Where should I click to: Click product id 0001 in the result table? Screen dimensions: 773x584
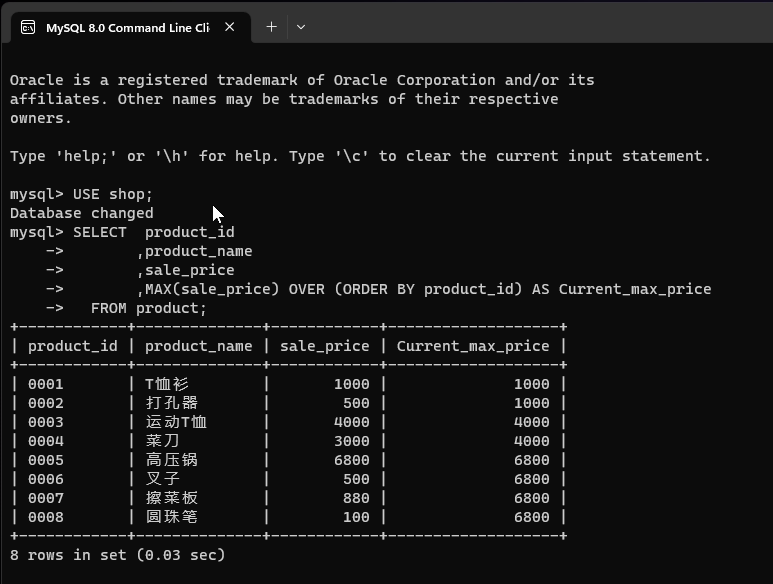pyautogui.click(x=46, y=384)
